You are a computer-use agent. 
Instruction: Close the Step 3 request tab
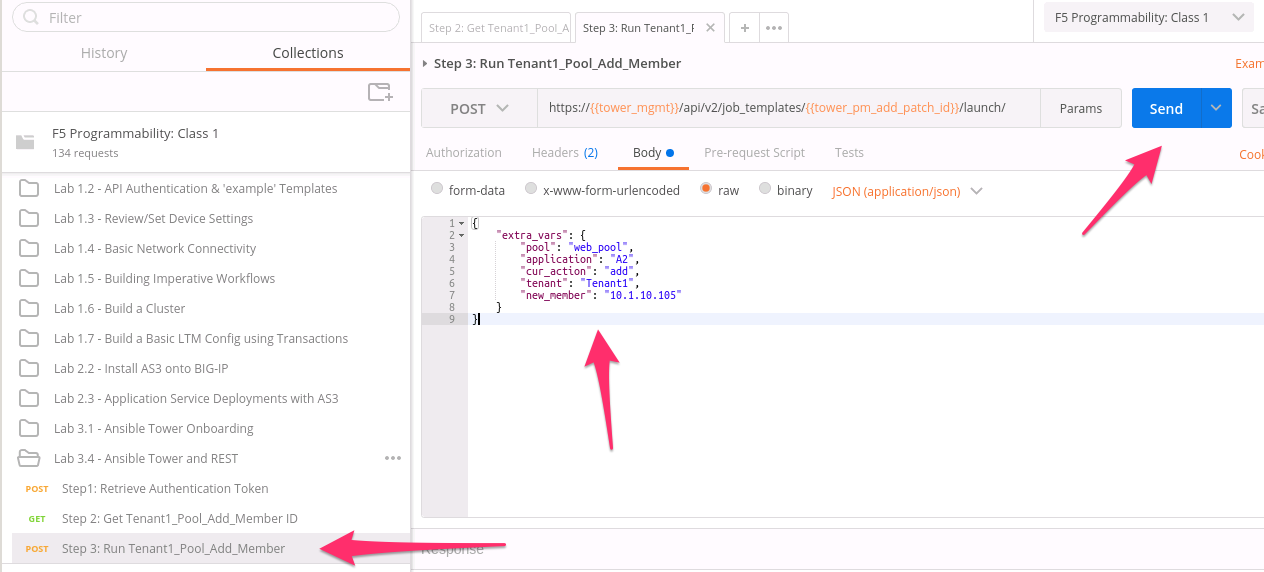(x=710, y=28)
